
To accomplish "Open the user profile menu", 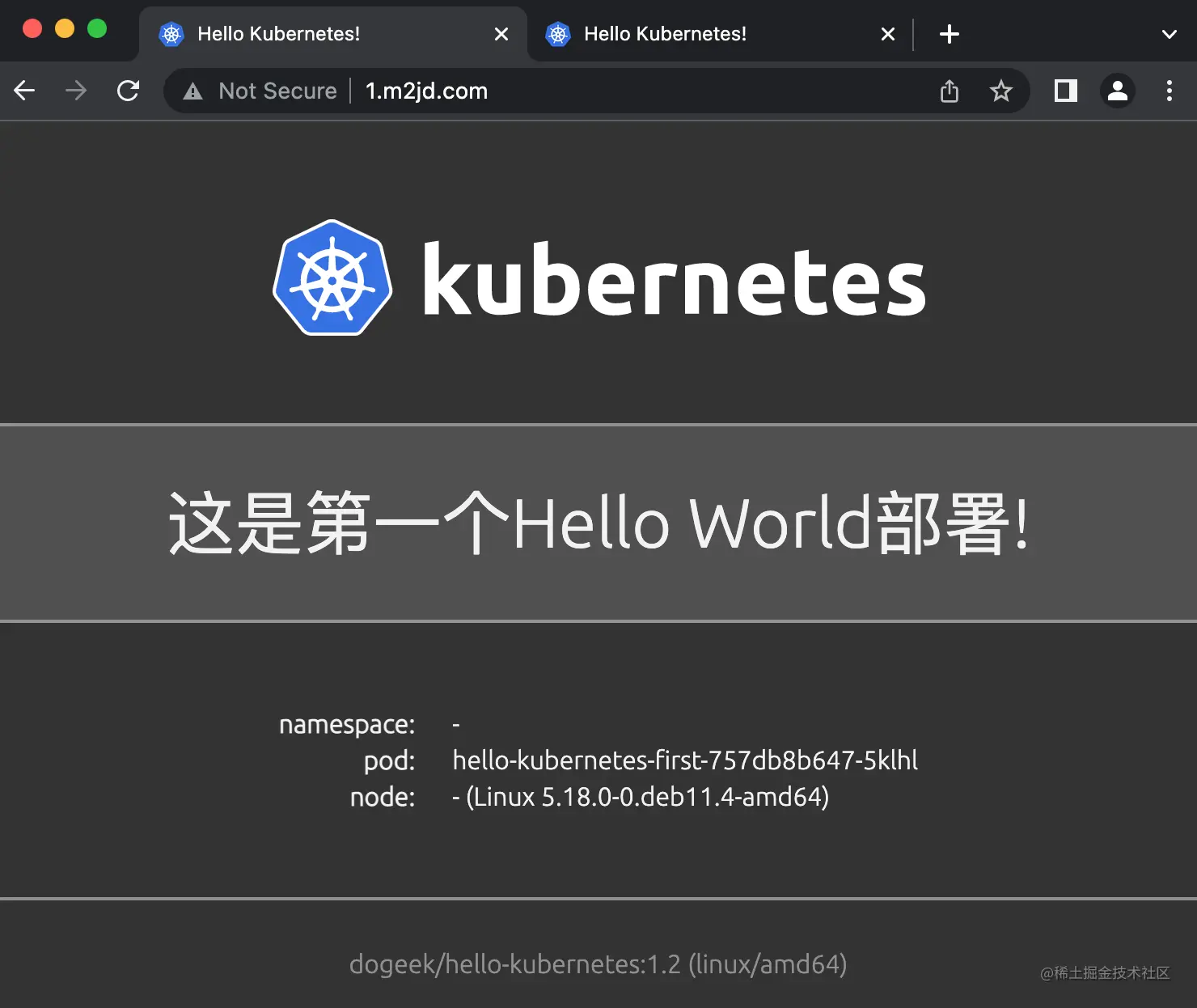I will coord(1118,91).
